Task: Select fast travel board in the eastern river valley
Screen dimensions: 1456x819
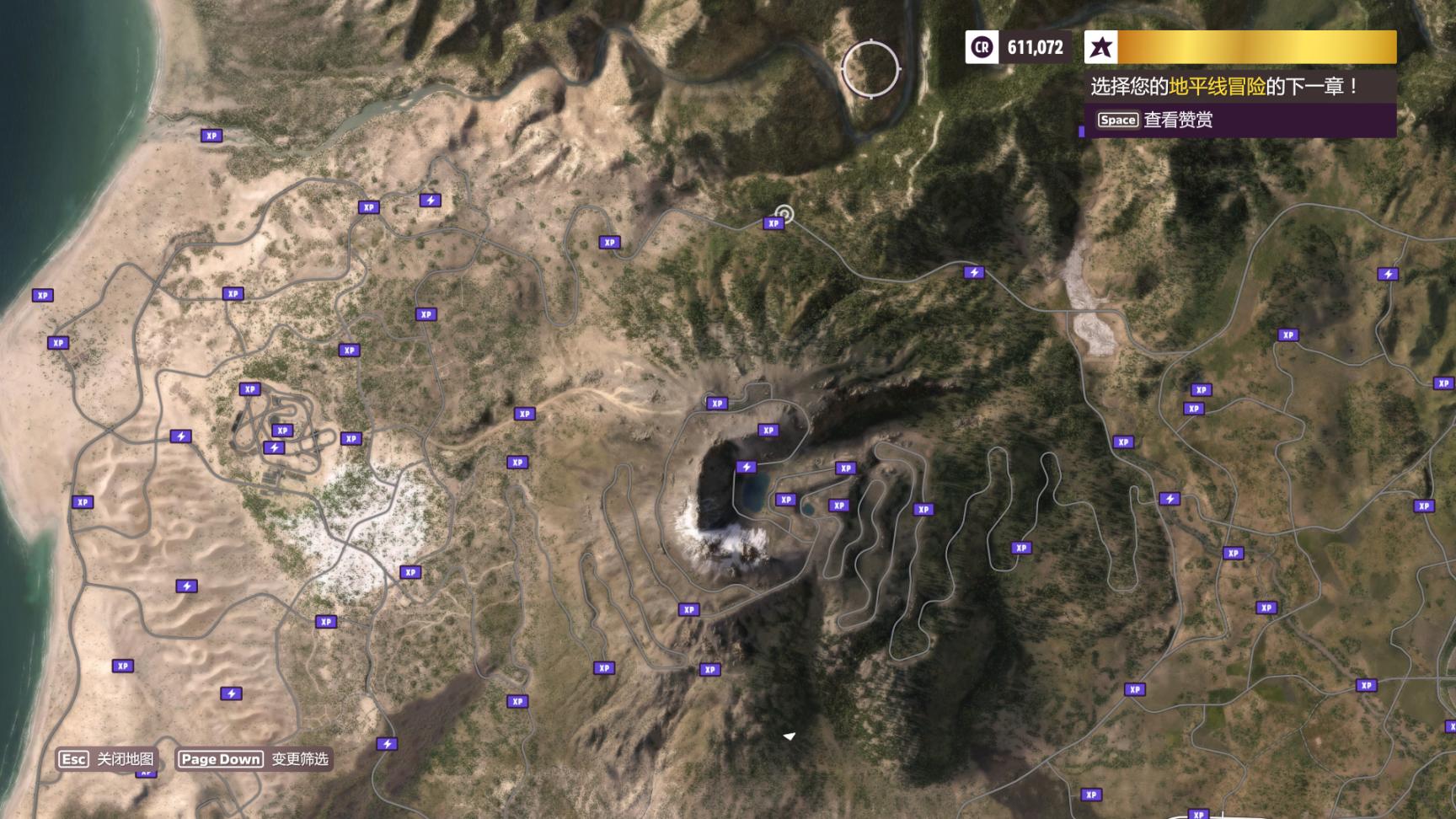Action: (x=1169, y=499)
